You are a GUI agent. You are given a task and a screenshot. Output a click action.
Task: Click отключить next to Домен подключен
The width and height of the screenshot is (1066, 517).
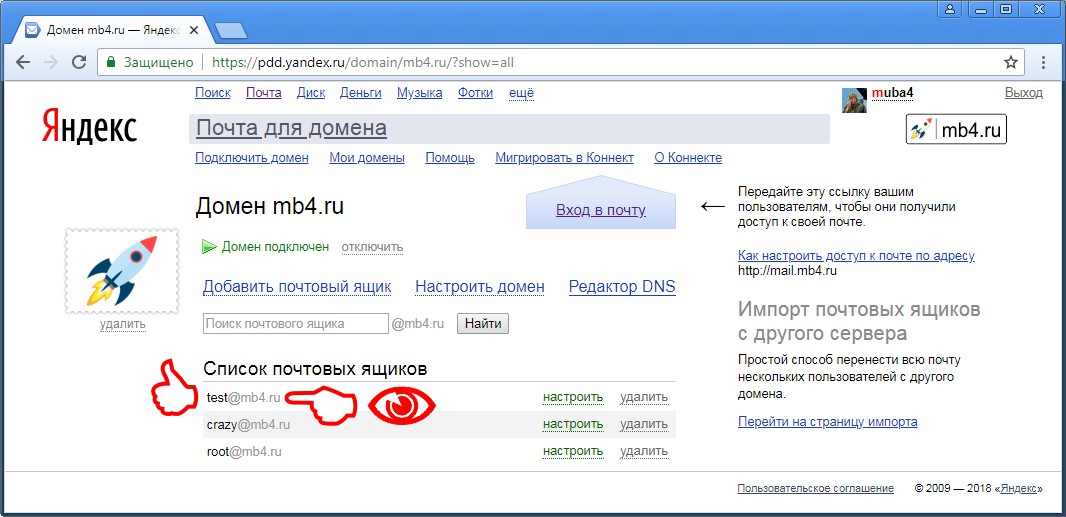(372, 246)
